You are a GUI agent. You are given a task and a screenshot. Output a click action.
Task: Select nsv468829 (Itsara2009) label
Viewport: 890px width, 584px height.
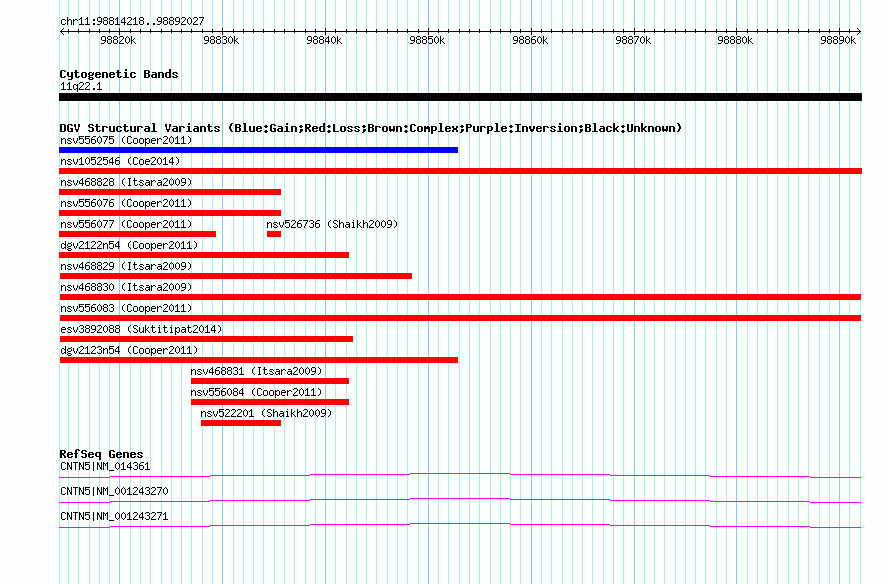coord(126,266)
